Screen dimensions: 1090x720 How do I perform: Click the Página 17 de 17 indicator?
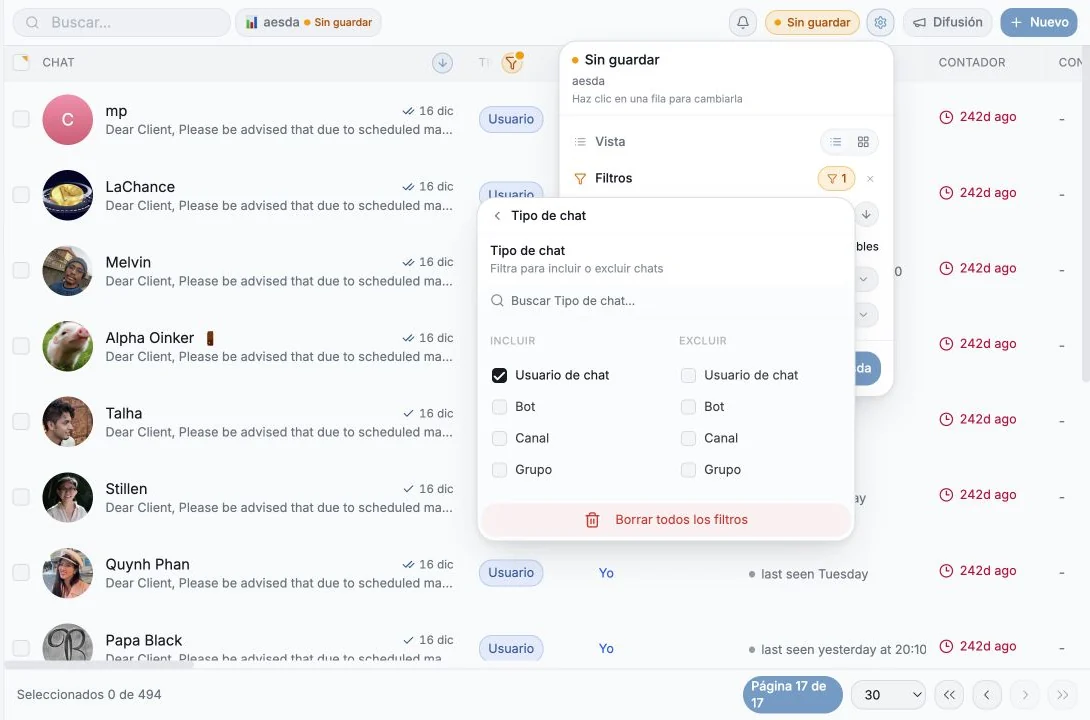tap(792, 694)
